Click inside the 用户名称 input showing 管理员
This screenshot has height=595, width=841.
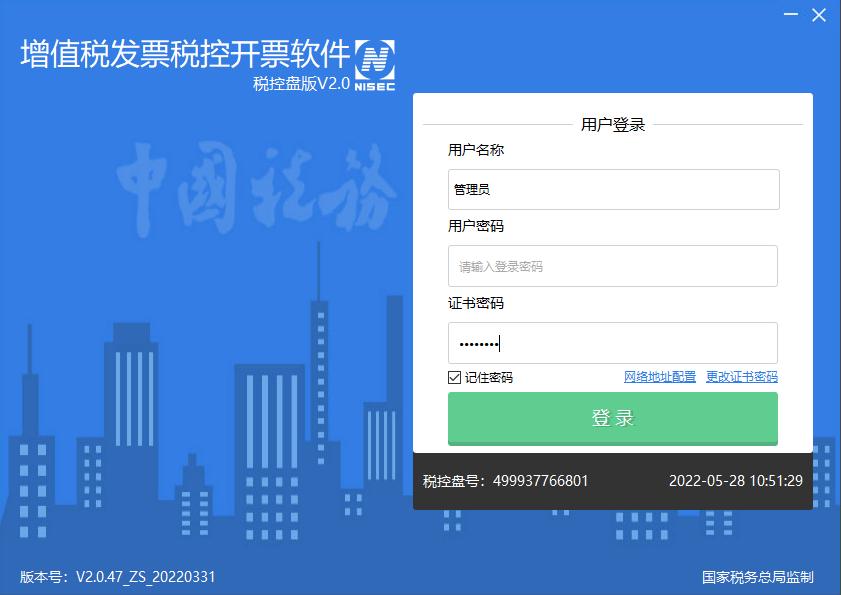point(612,189)
